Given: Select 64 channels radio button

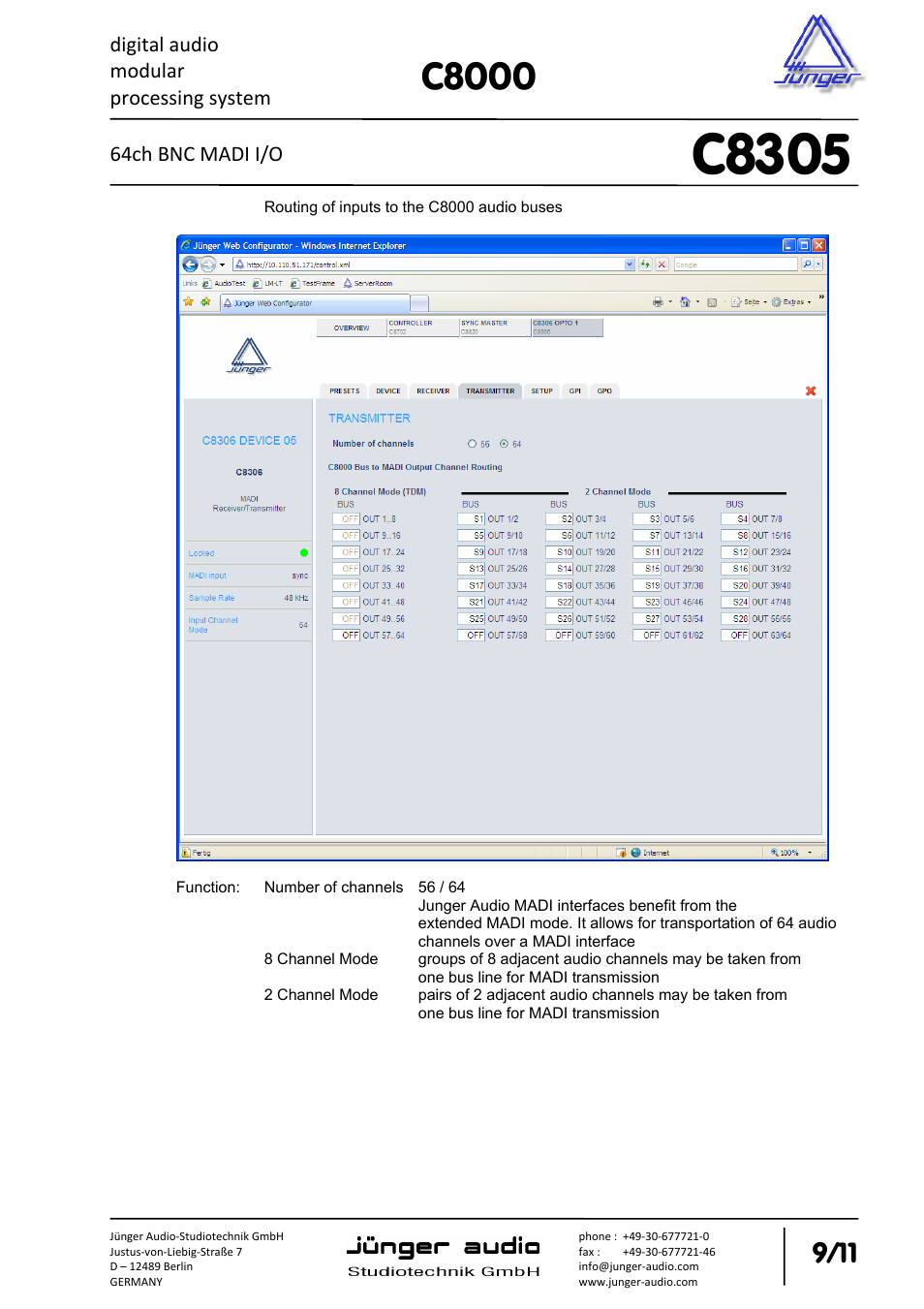Looking at the screenshot, I should pyautogui.click(x=504, y=444).
